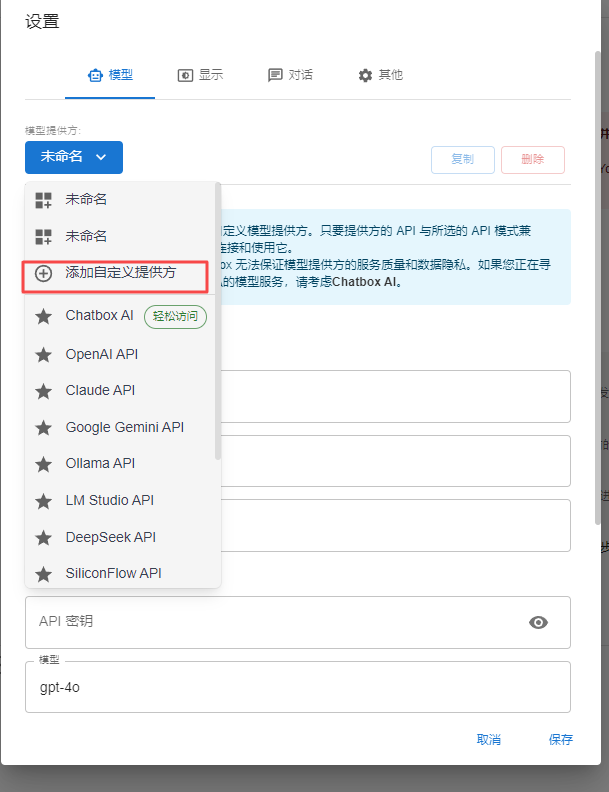The image size is (609, 792).
Task: Switch to the 显示 tab
Action: (x=200, y=75)
